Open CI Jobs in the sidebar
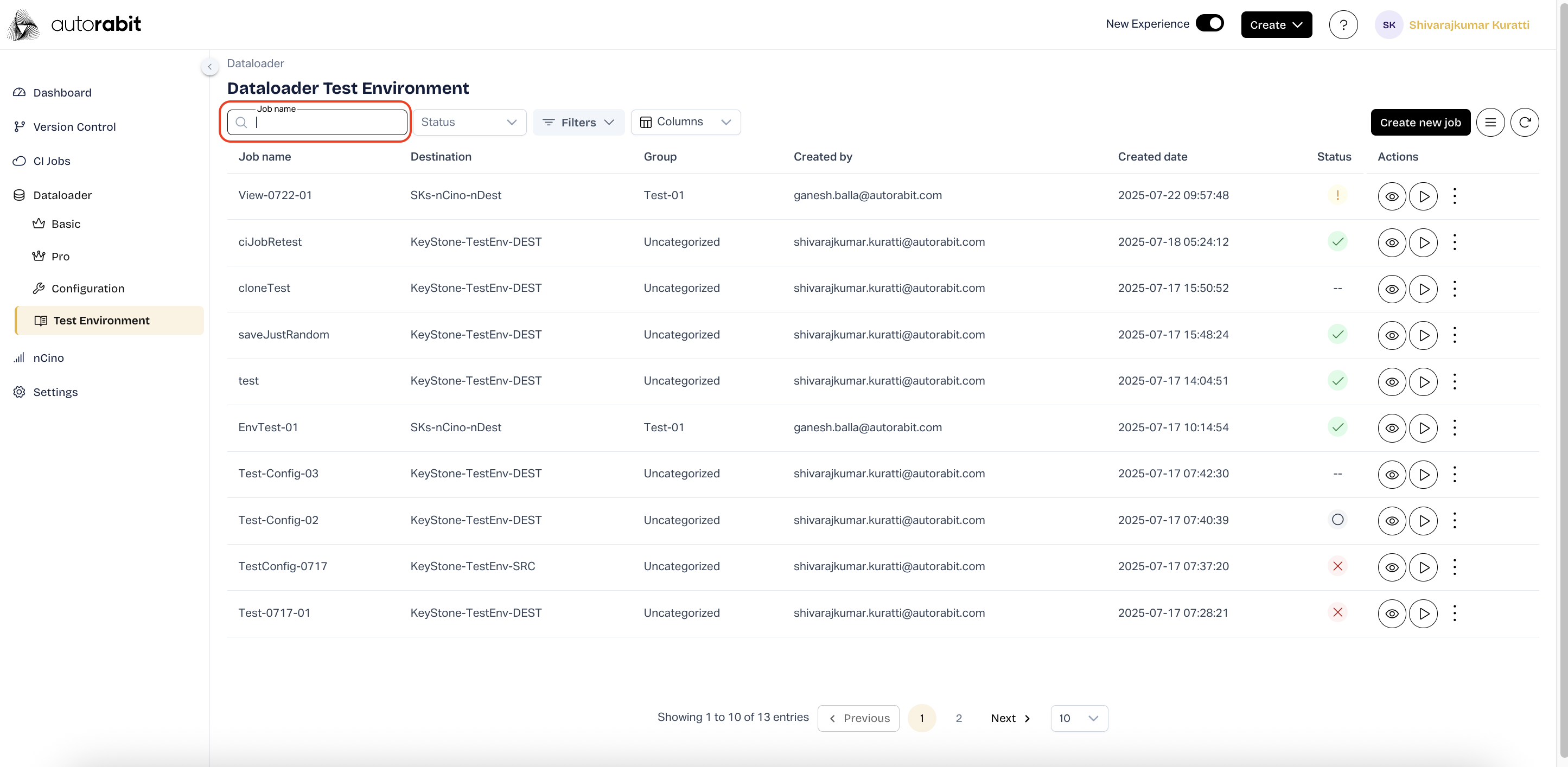 click(x=52, y=161)
